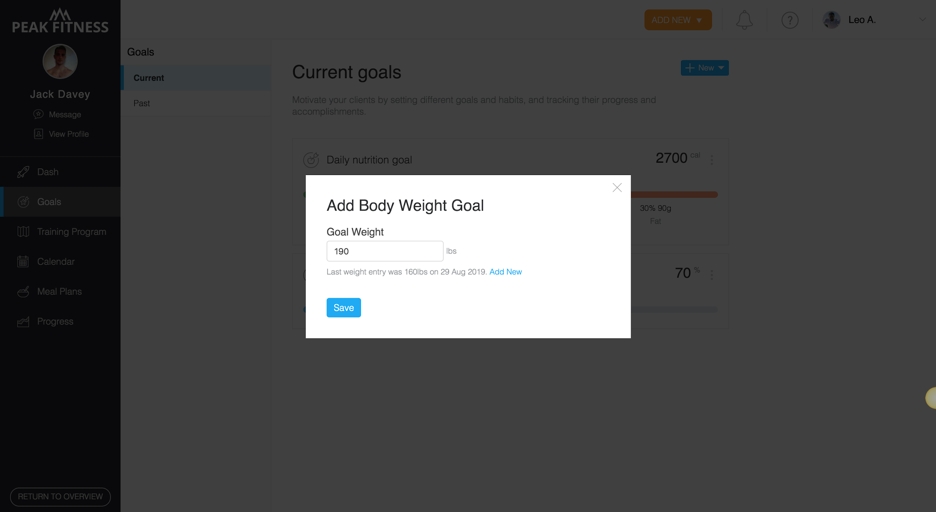Expand the ADD NEW dropdown
The height and width of the screenshot is (512, 936).
tap(678, 20)
